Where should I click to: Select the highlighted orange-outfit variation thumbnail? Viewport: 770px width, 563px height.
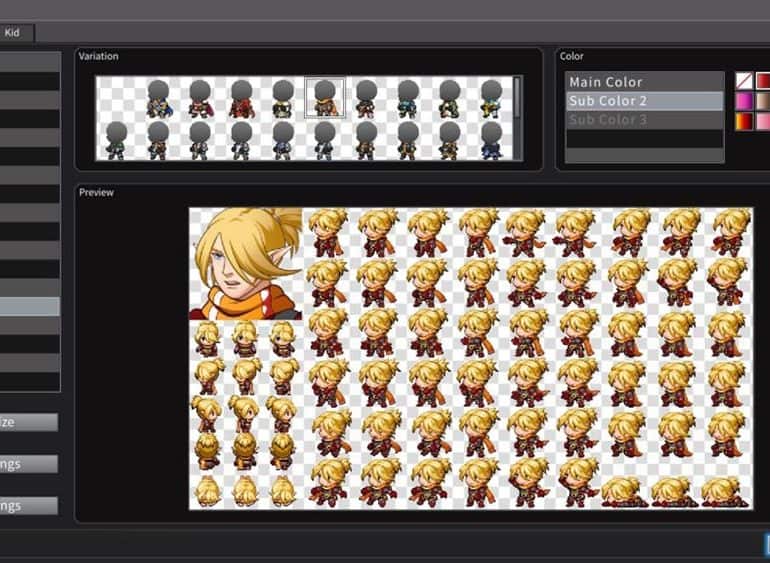pyautogui.click(x=325, y=98)
